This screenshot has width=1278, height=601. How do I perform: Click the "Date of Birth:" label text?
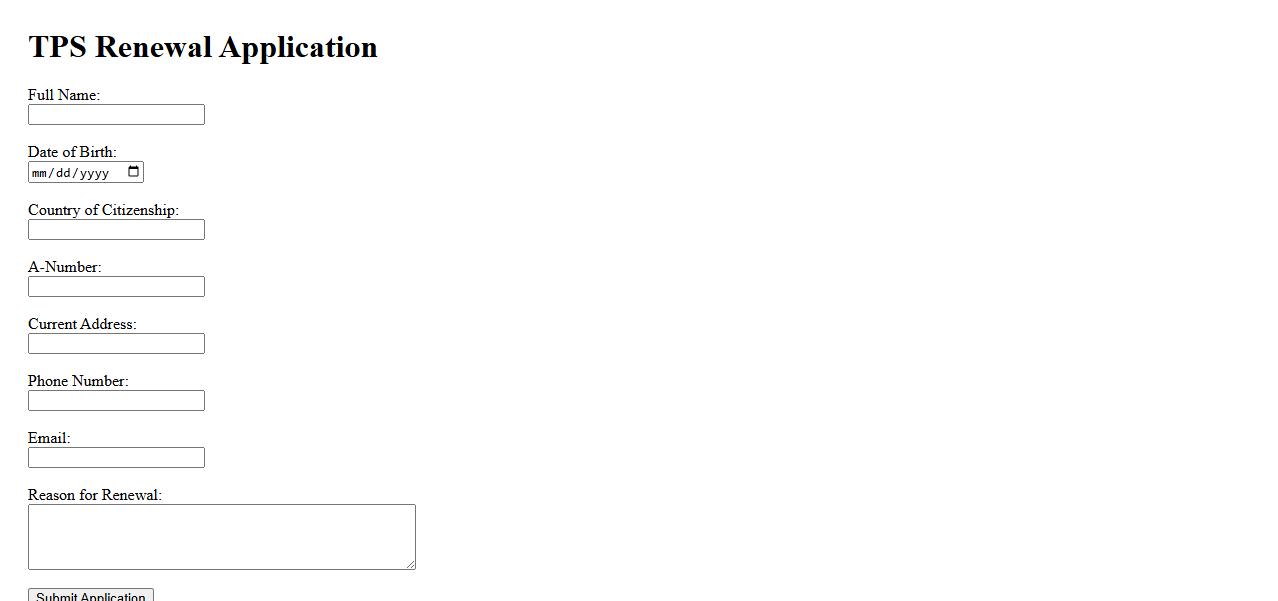(x=72, y=152)
